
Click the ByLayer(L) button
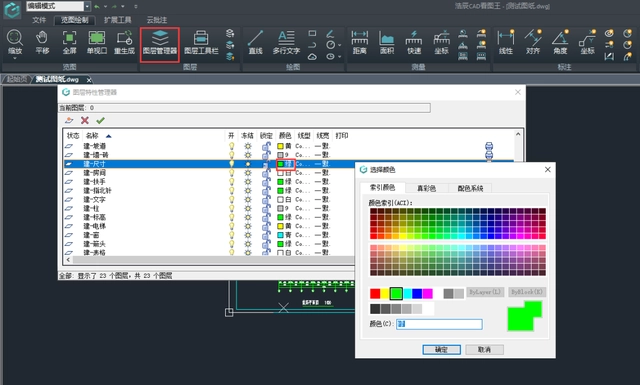point(485,292)
